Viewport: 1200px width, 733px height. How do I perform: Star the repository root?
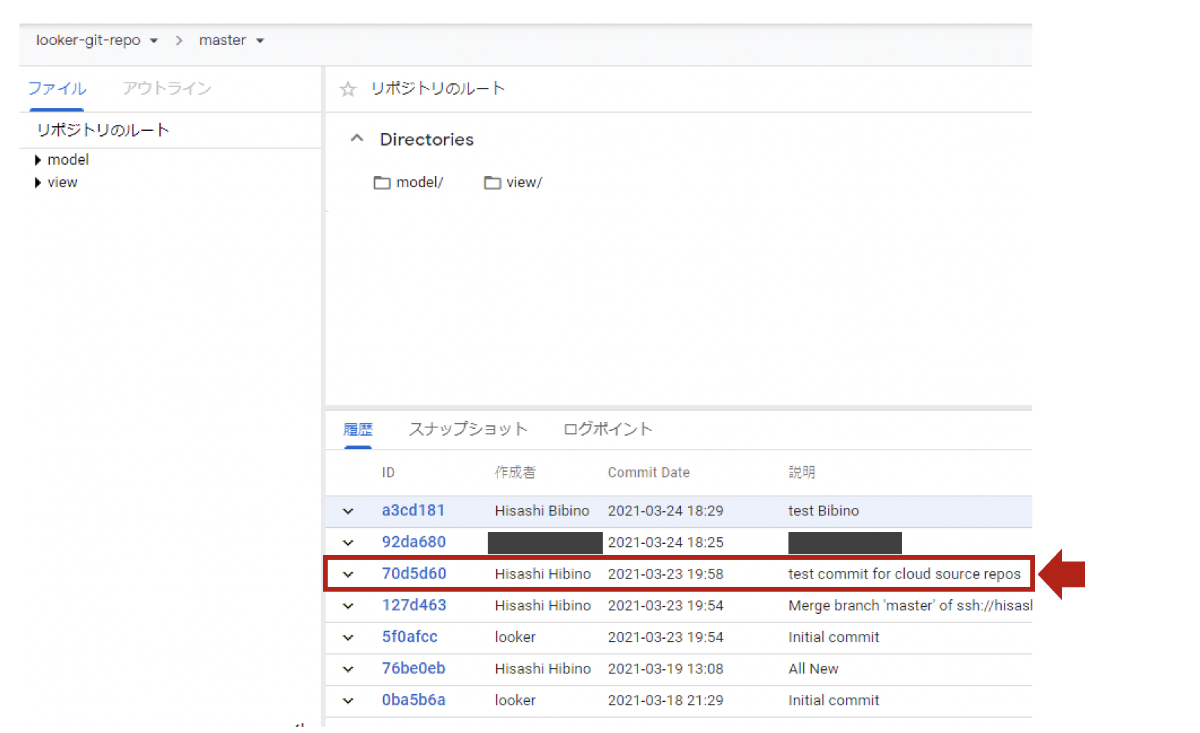348,89
